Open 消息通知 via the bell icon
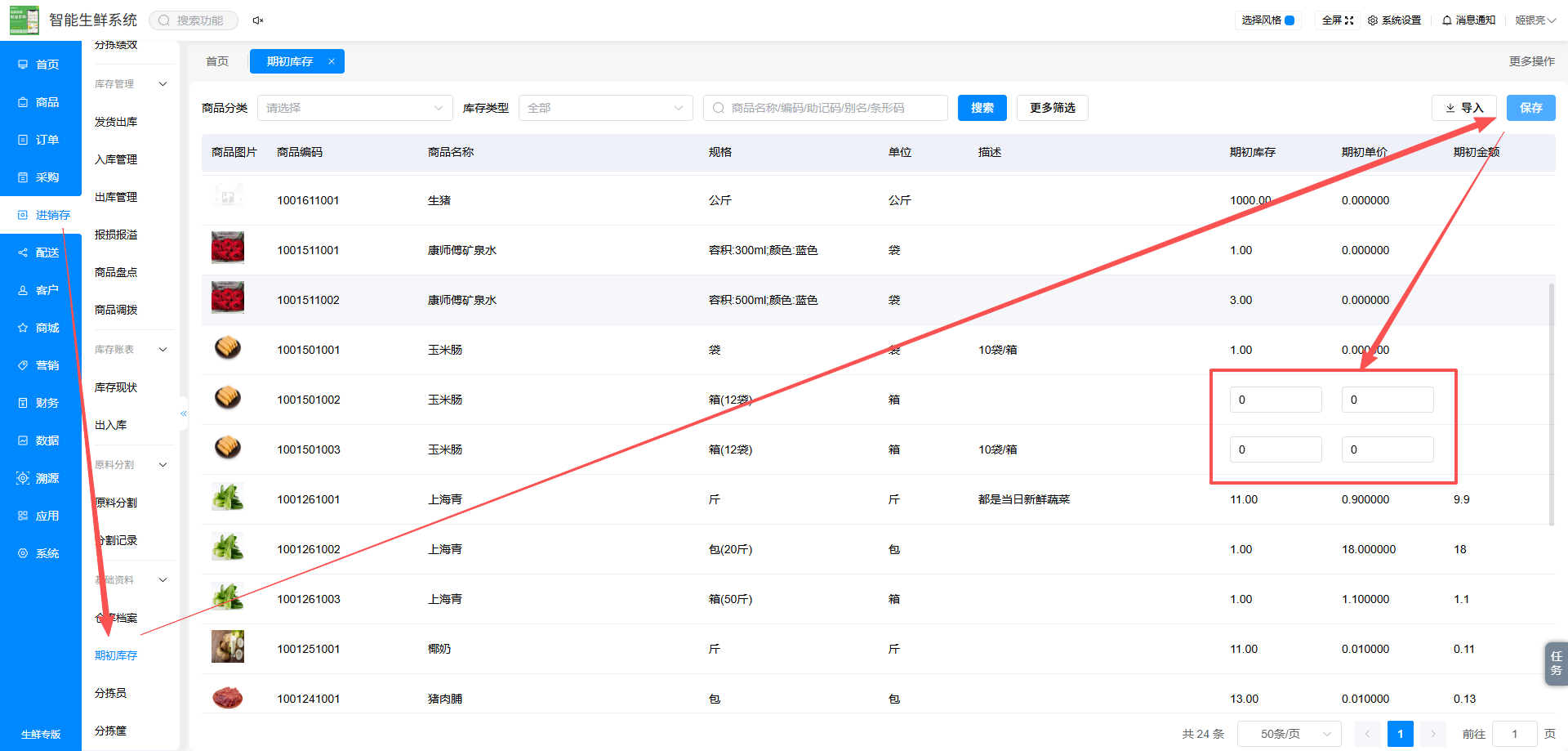The height and width of the screenshot is (751, 1568). 1447,20
